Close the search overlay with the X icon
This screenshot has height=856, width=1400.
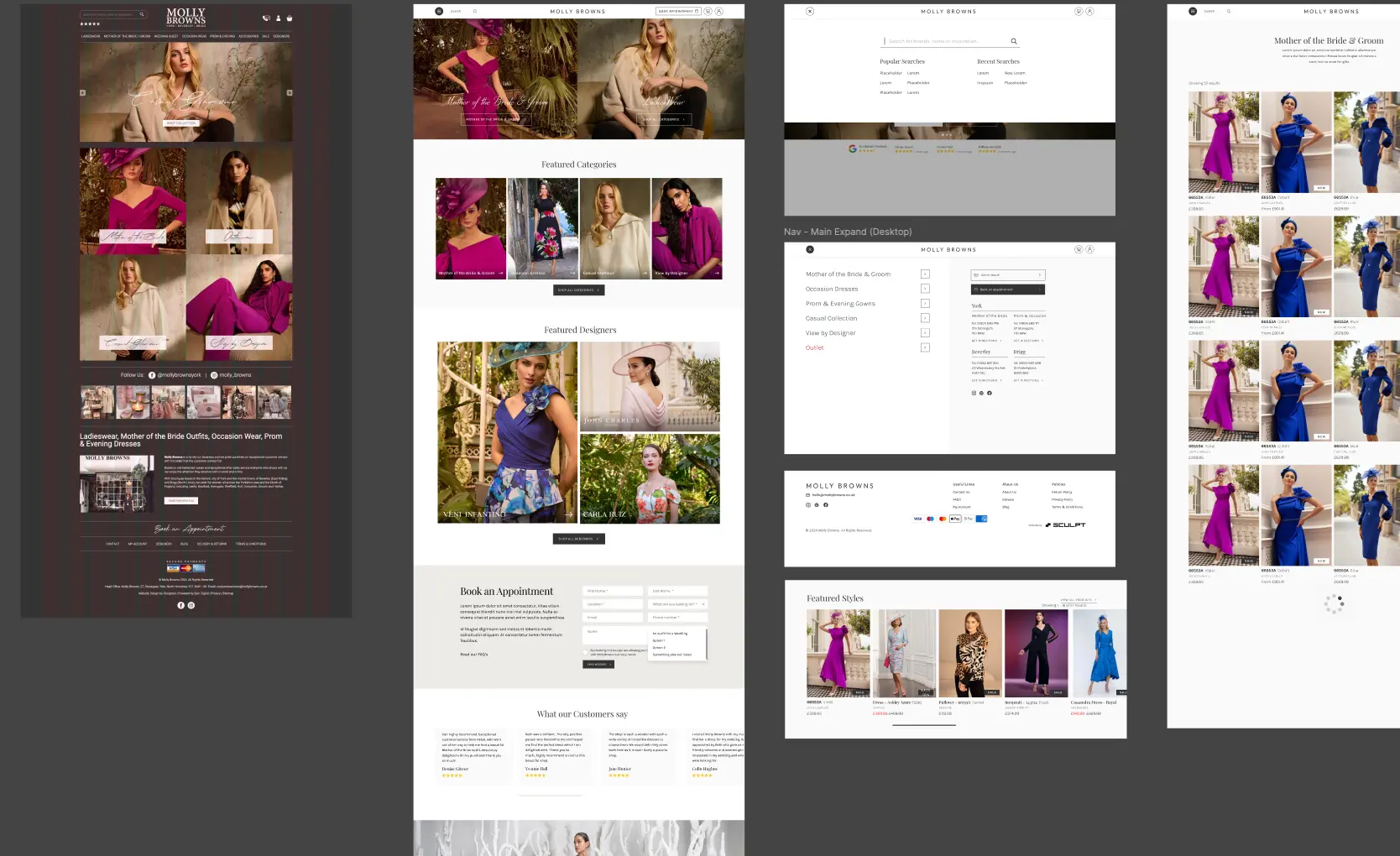pyautogui.click(x=810, y=11)
